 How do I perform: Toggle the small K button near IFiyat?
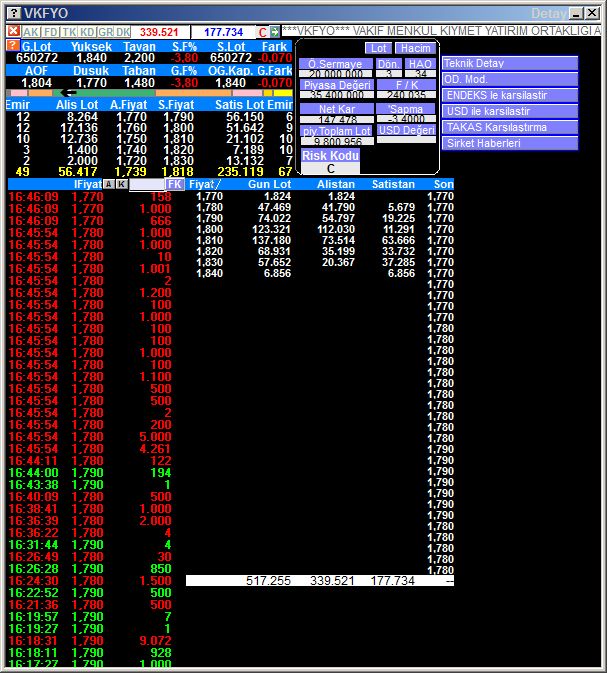click(121, 184)
